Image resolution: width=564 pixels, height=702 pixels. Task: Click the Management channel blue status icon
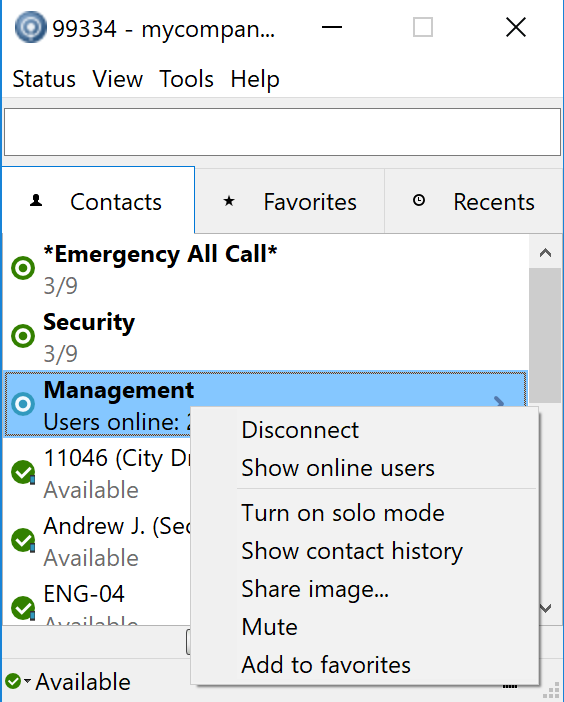tap(23, 404)
